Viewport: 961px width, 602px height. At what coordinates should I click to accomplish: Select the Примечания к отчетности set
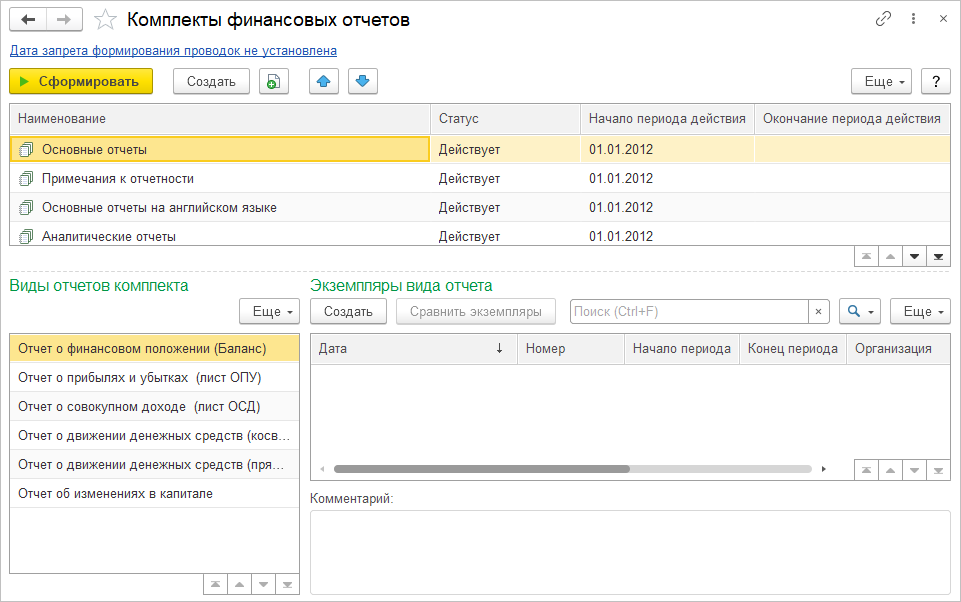[x=117, y=179]
